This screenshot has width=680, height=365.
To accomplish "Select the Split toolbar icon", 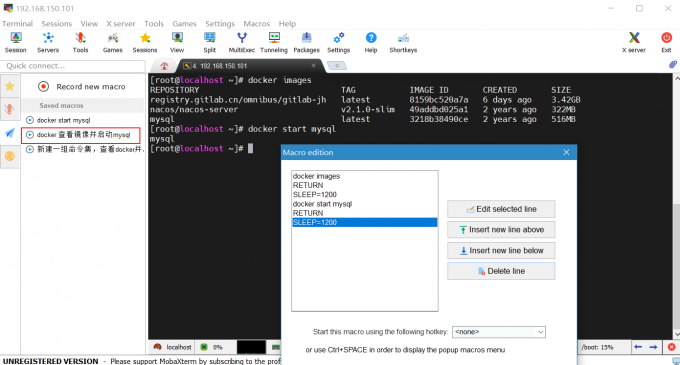I will pyautogui.click(x=209, y=42).
